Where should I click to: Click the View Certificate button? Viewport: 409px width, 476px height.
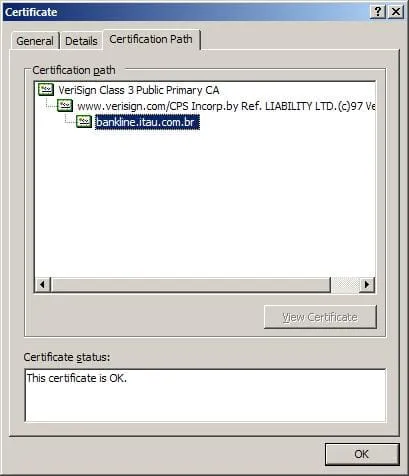(320, 317)
